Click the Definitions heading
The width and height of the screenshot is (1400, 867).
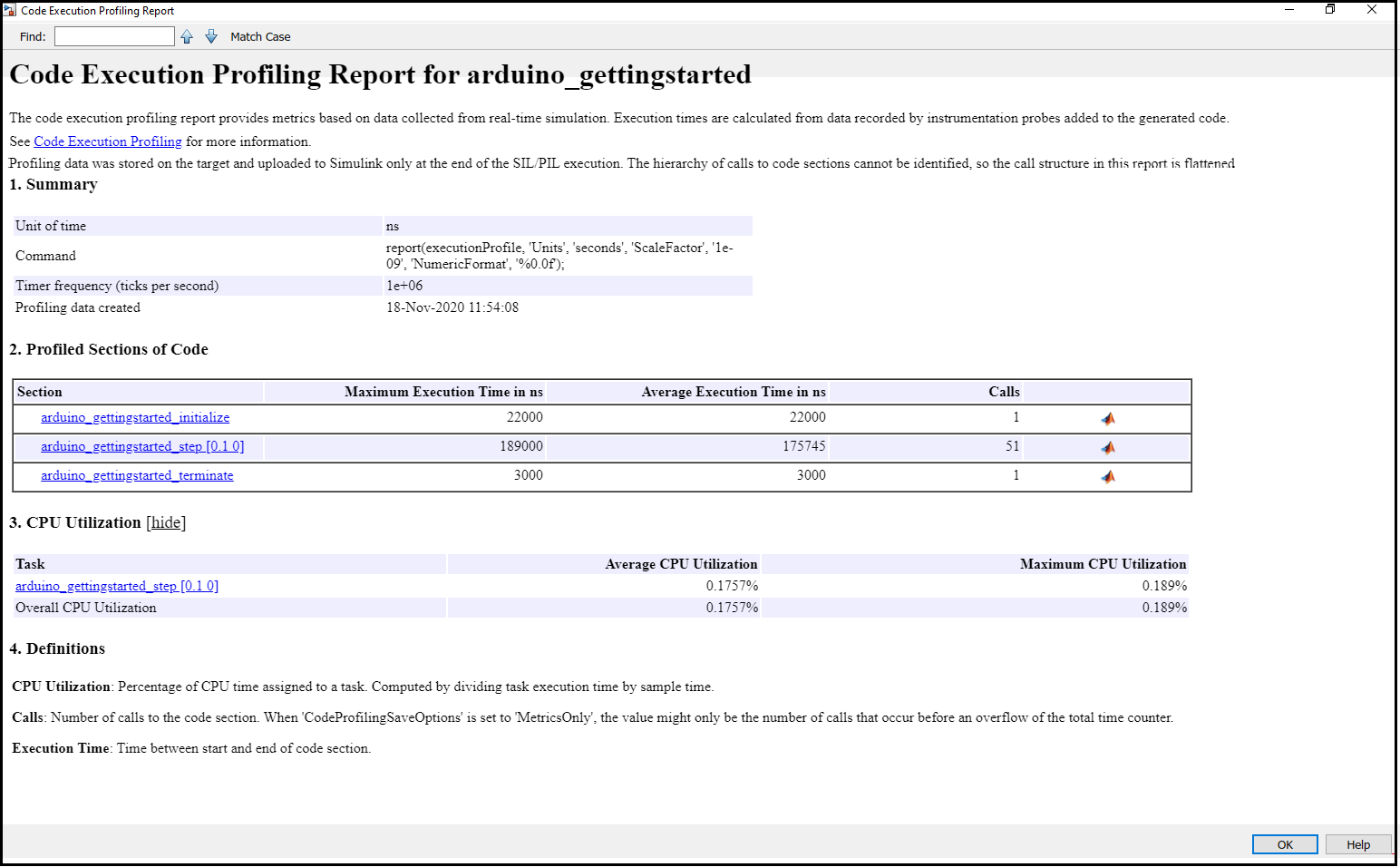pos(57,648)
